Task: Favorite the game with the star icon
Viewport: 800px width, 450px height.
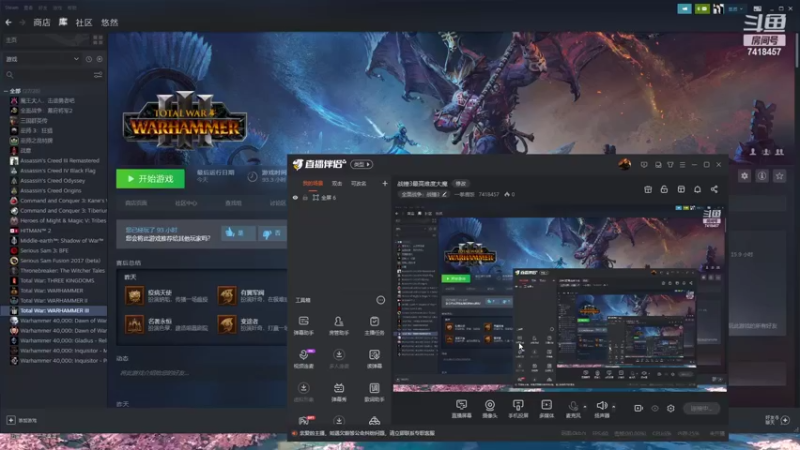Action: (x=779, y=176)
